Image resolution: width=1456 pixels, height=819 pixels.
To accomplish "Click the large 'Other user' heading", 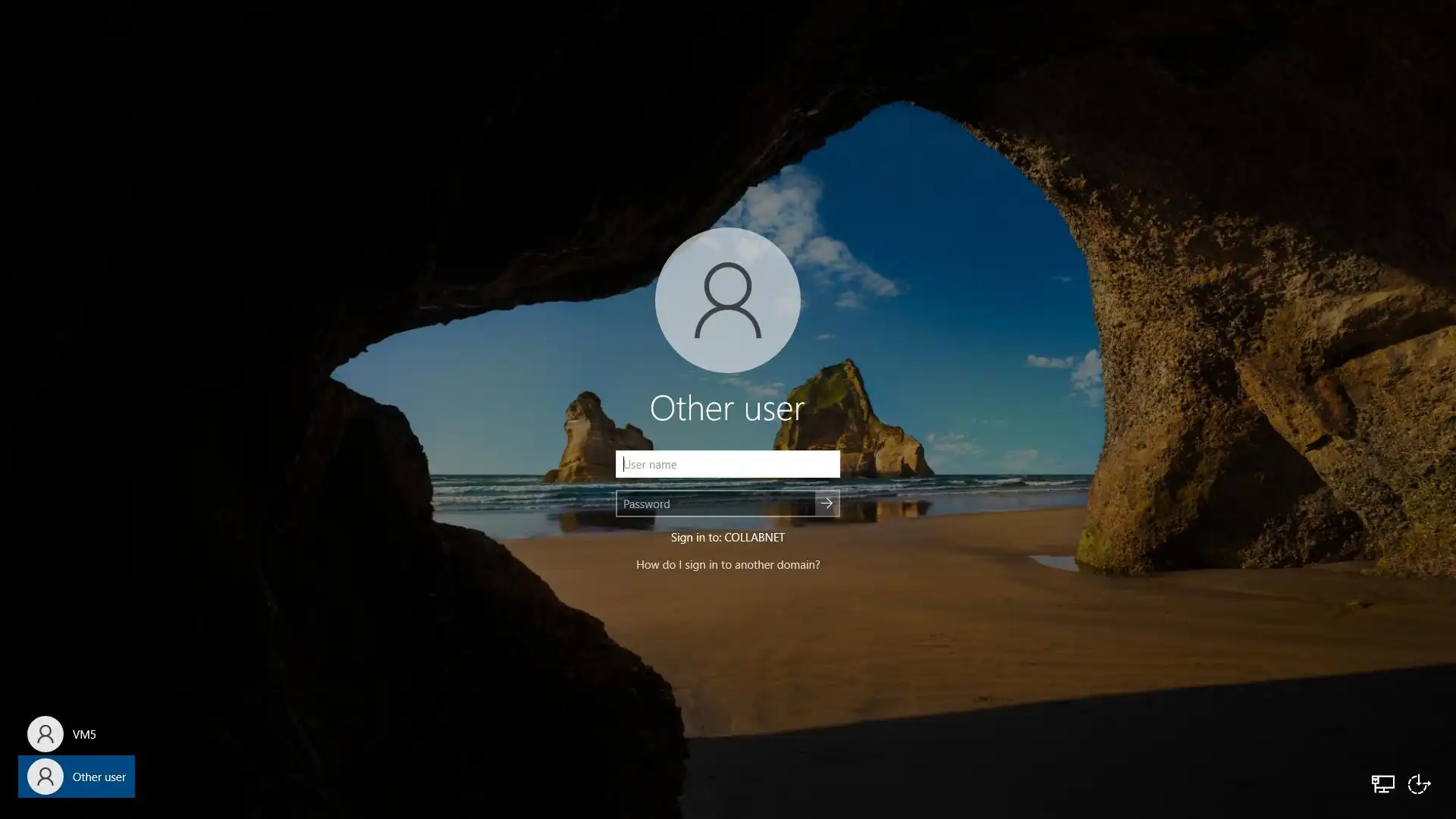I will point(726,409).
